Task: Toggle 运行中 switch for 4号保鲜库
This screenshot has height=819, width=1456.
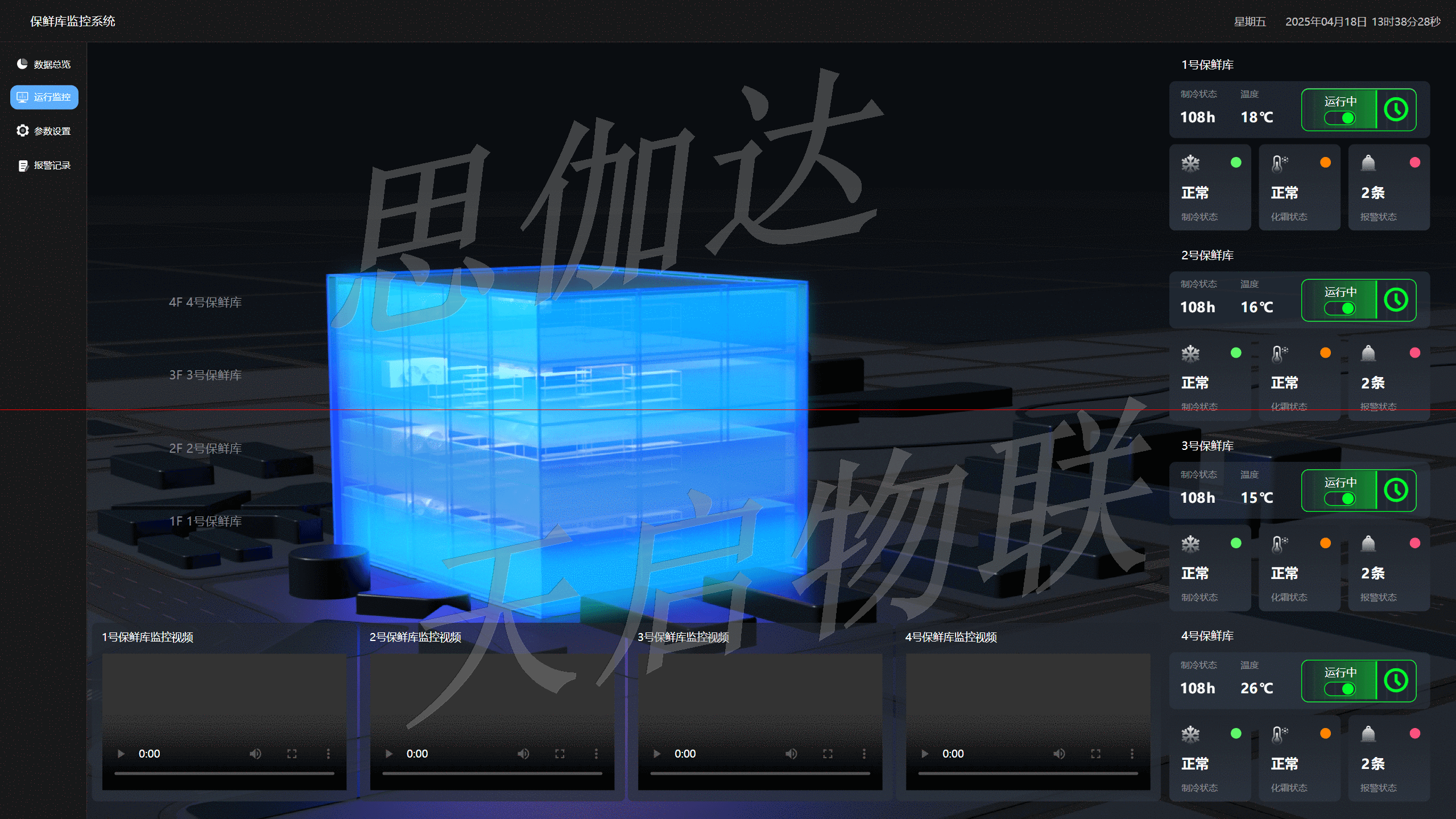Action: pos(1340,689)
